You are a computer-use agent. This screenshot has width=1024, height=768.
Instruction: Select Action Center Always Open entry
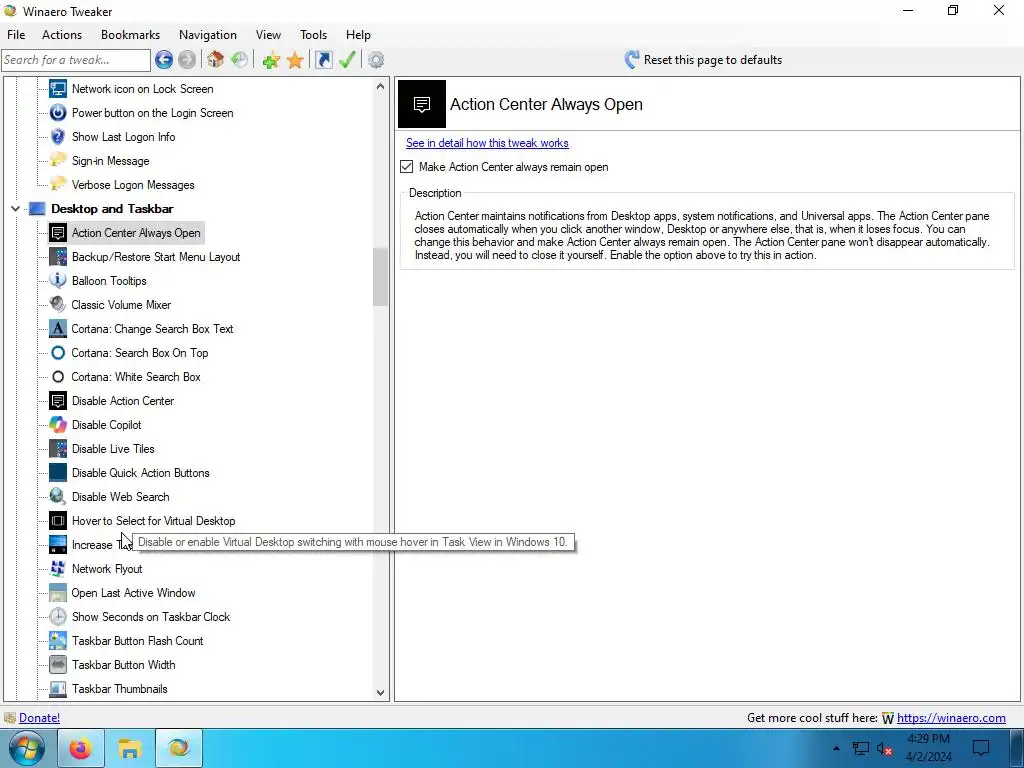(136, 232)
